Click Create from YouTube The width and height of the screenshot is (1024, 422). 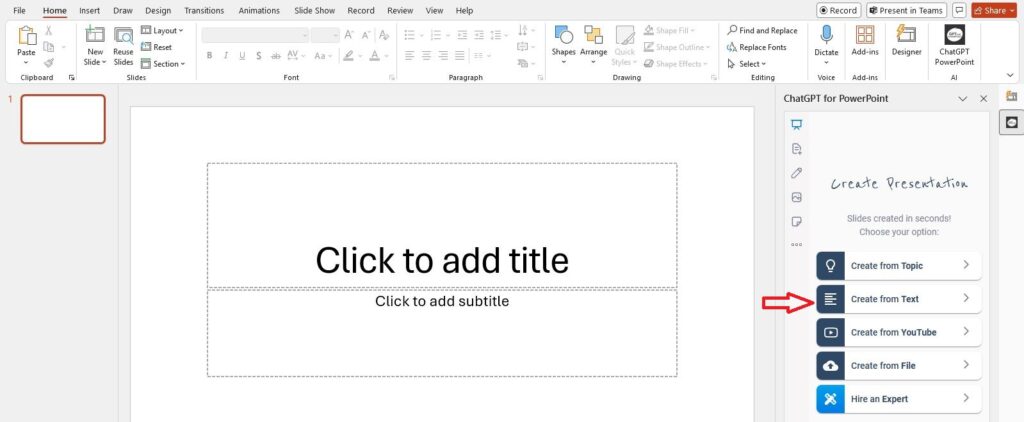pyautogui.click(x=899, y=333)
